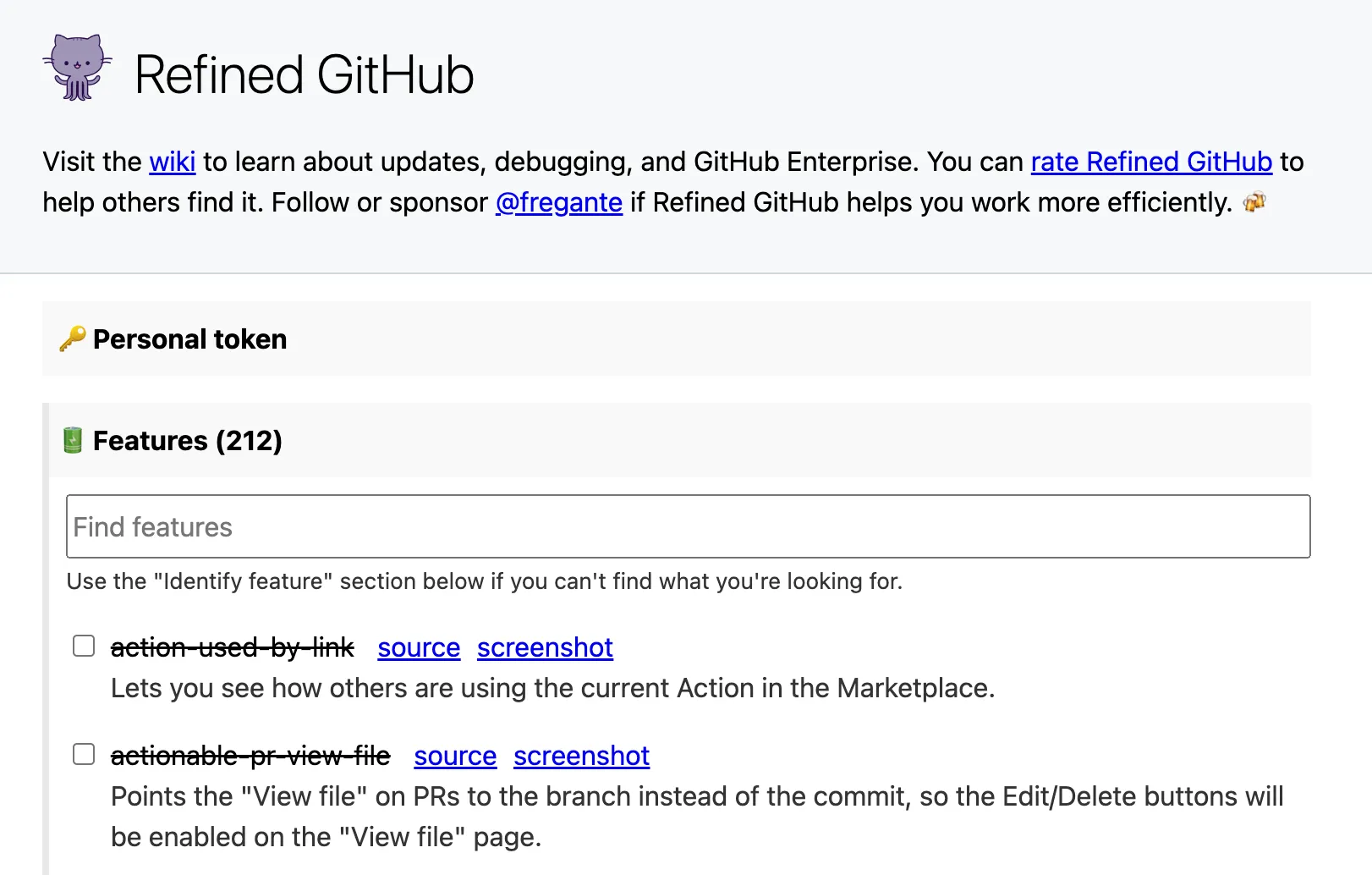Collapse the Features (212) section title
The image size is (1372, 875).
[x=187, y=441]
